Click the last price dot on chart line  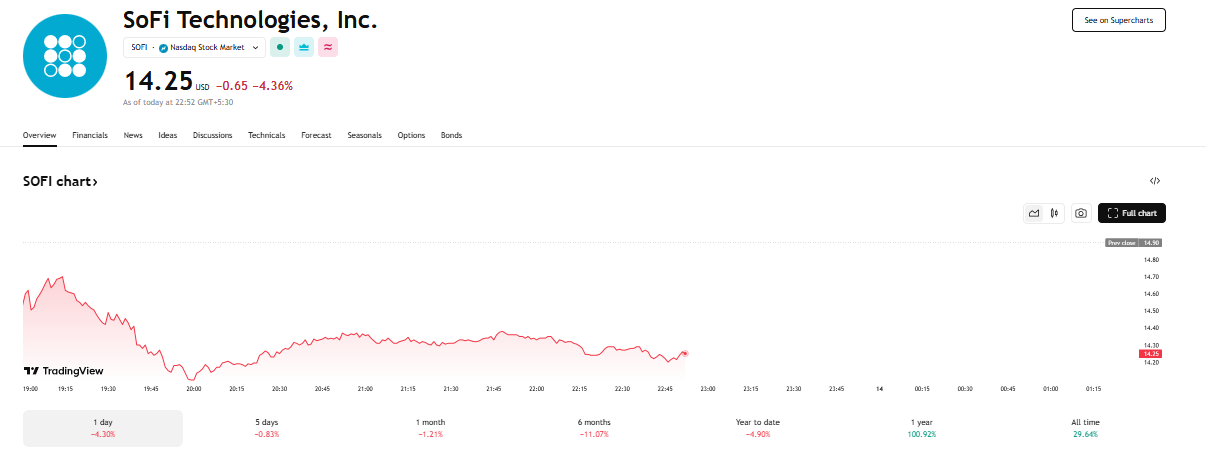[685, 353]
